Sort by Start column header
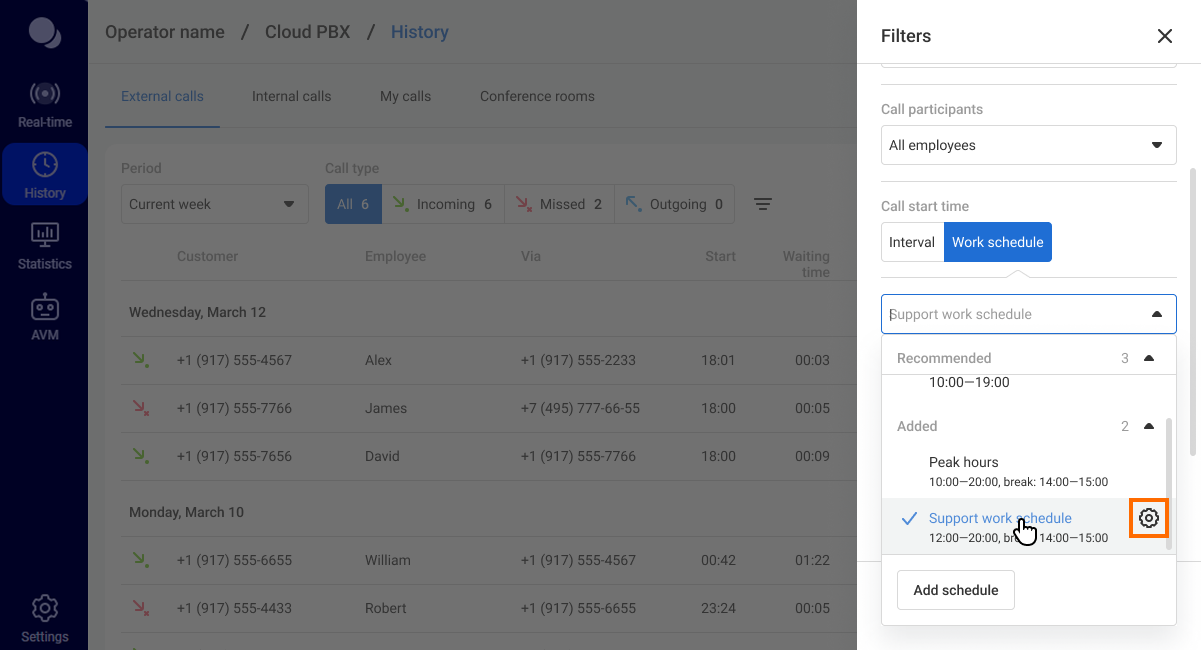 tap(720, 256)
